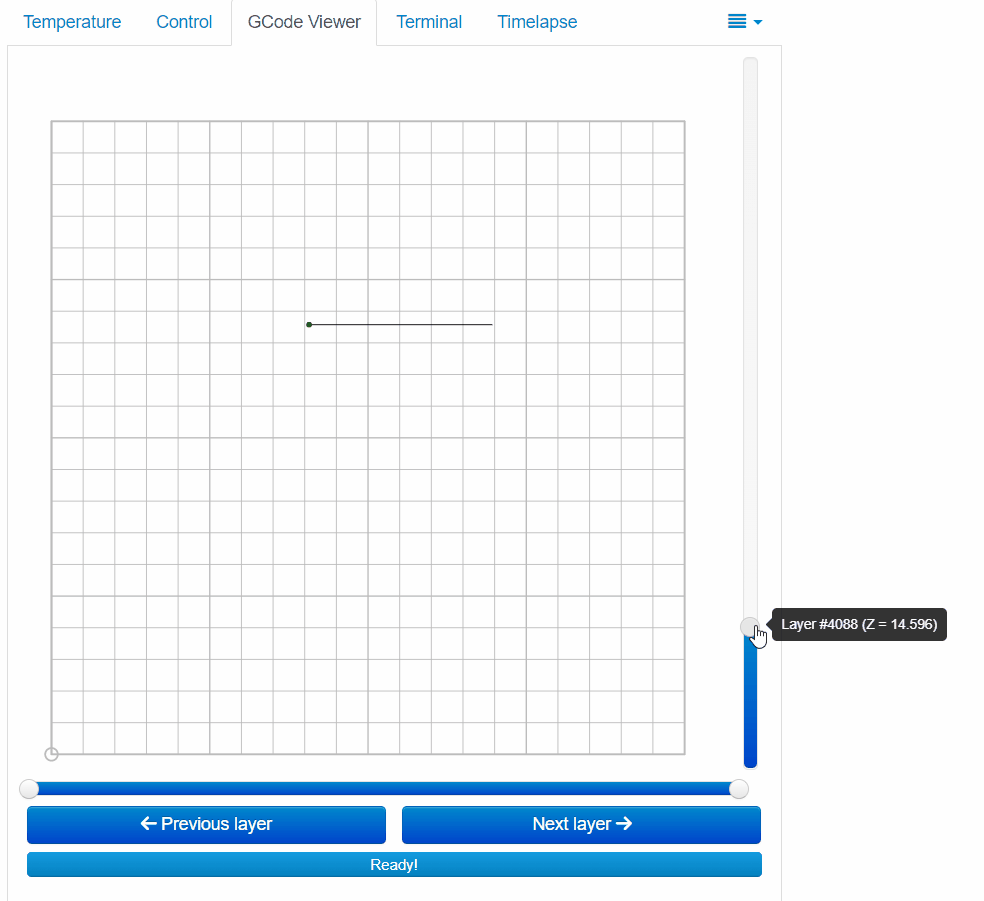Switch to the Temperature tab
This screenshot has width=984, height=901.
point(71,21)
